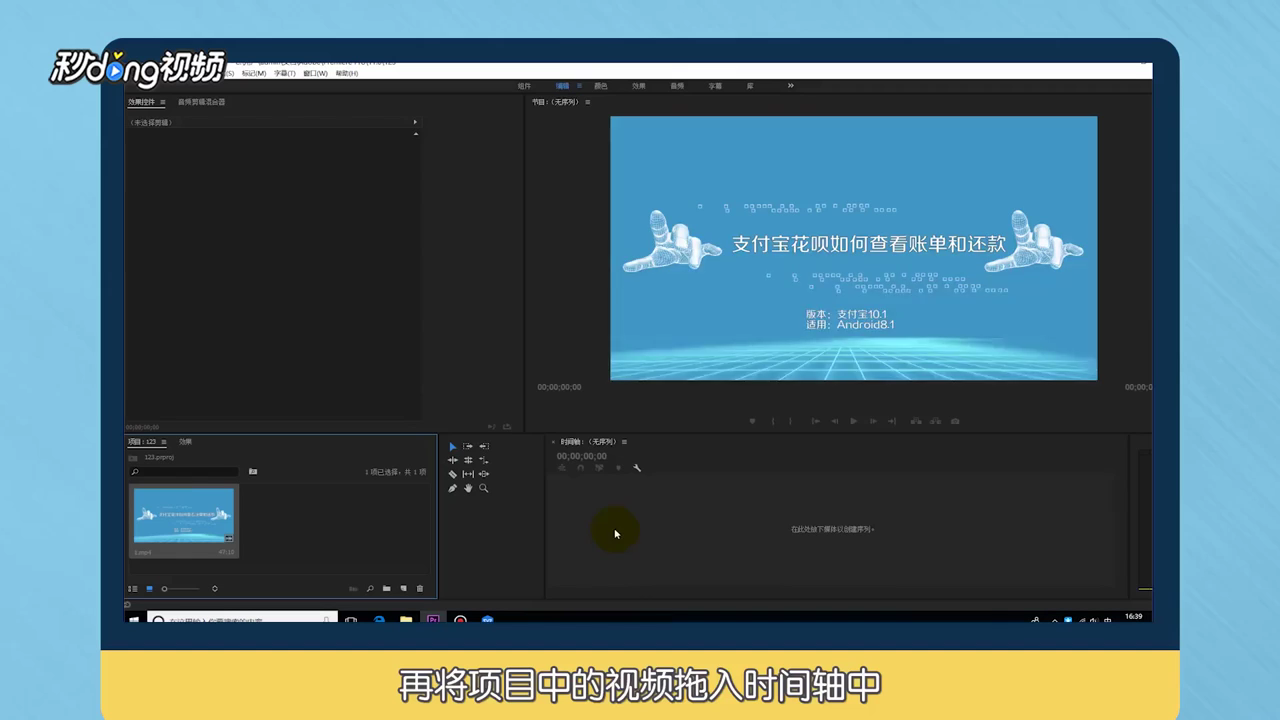Select the Zoom magnifier tool
Viewport: 1280px width, 720px height.
(484, 488)
